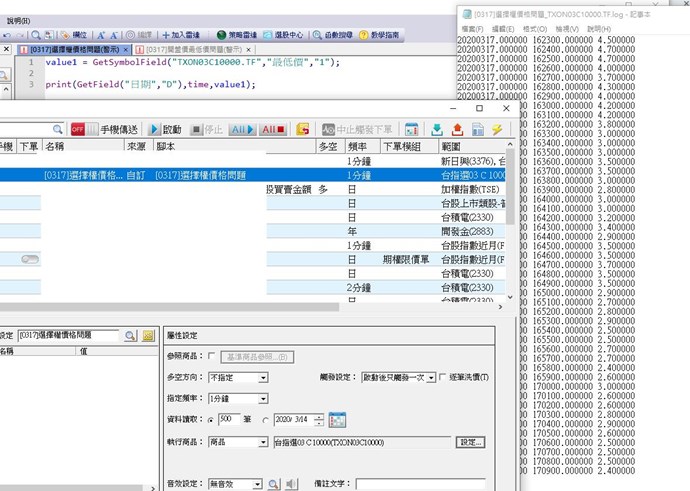Check the 參照商品 checkbox
Screen dimensions: 690x491
coord(211,357)
